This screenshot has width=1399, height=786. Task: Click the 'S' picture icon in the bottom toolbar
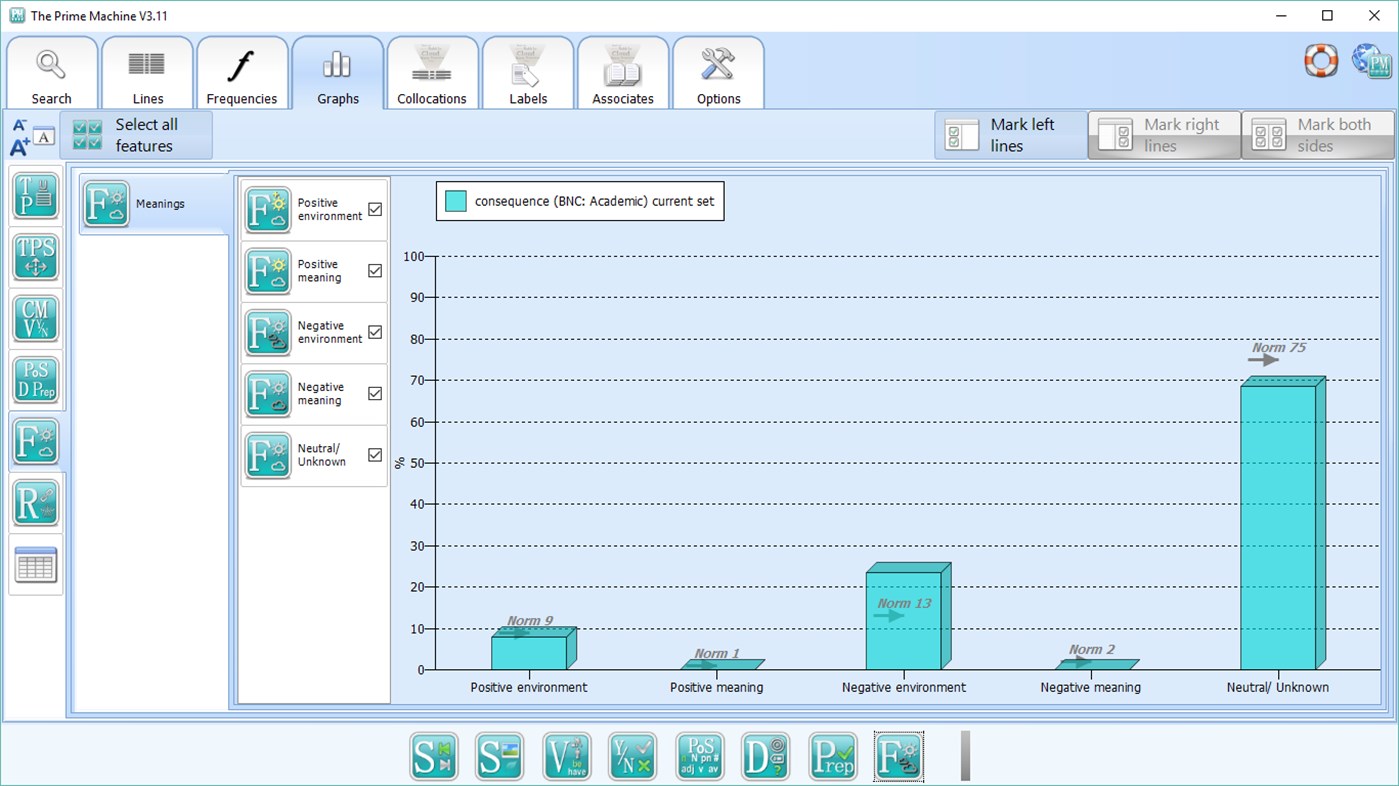coord(500,756)
